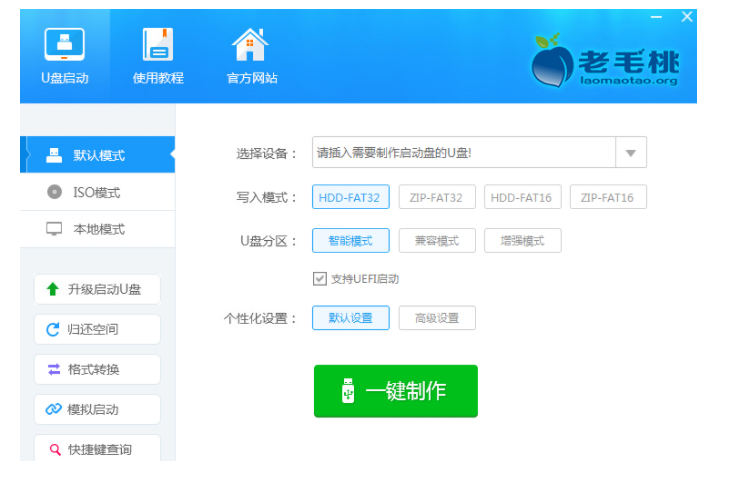The width and height of the screenshot is (732, 477).
Task: Click the swap arrows icon for 格式转换
Action: coord(54,370)
